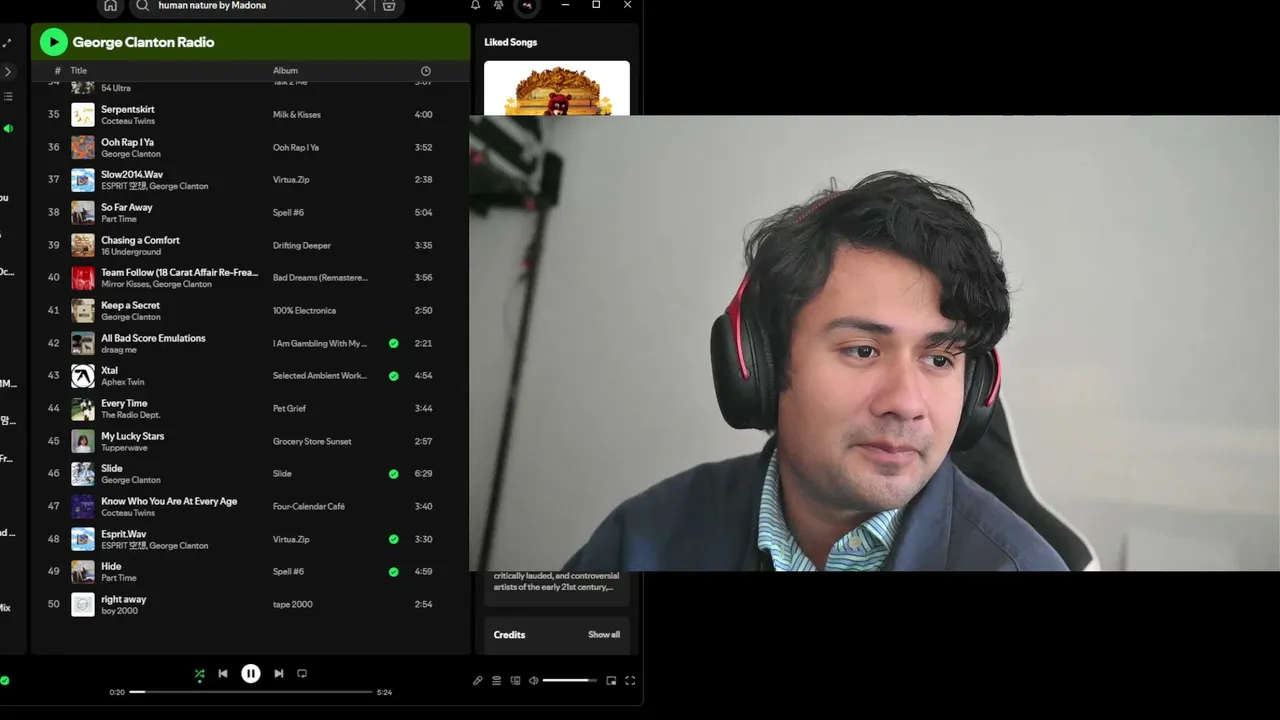Toggle liked checkmark for Slide
The height and width of the screenshot is (720, 1280).
pyautogui.click(x=393, y=474)
